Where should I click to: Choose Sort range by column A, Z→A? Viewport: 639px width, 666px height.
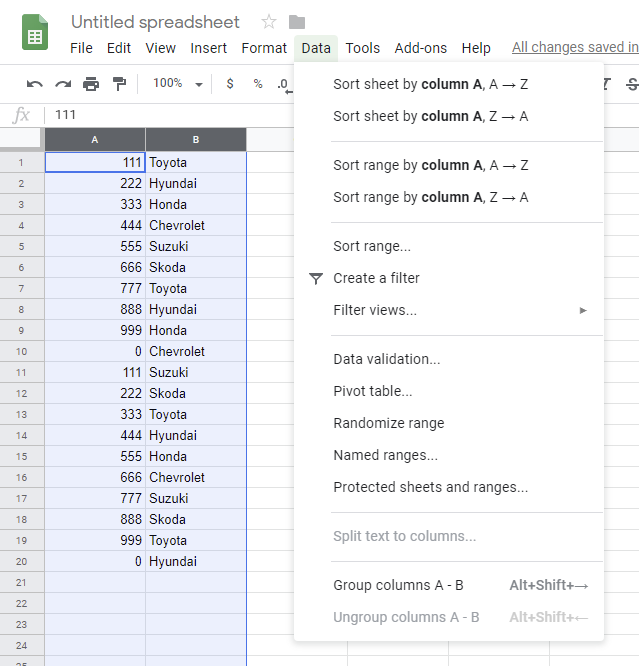449,197
